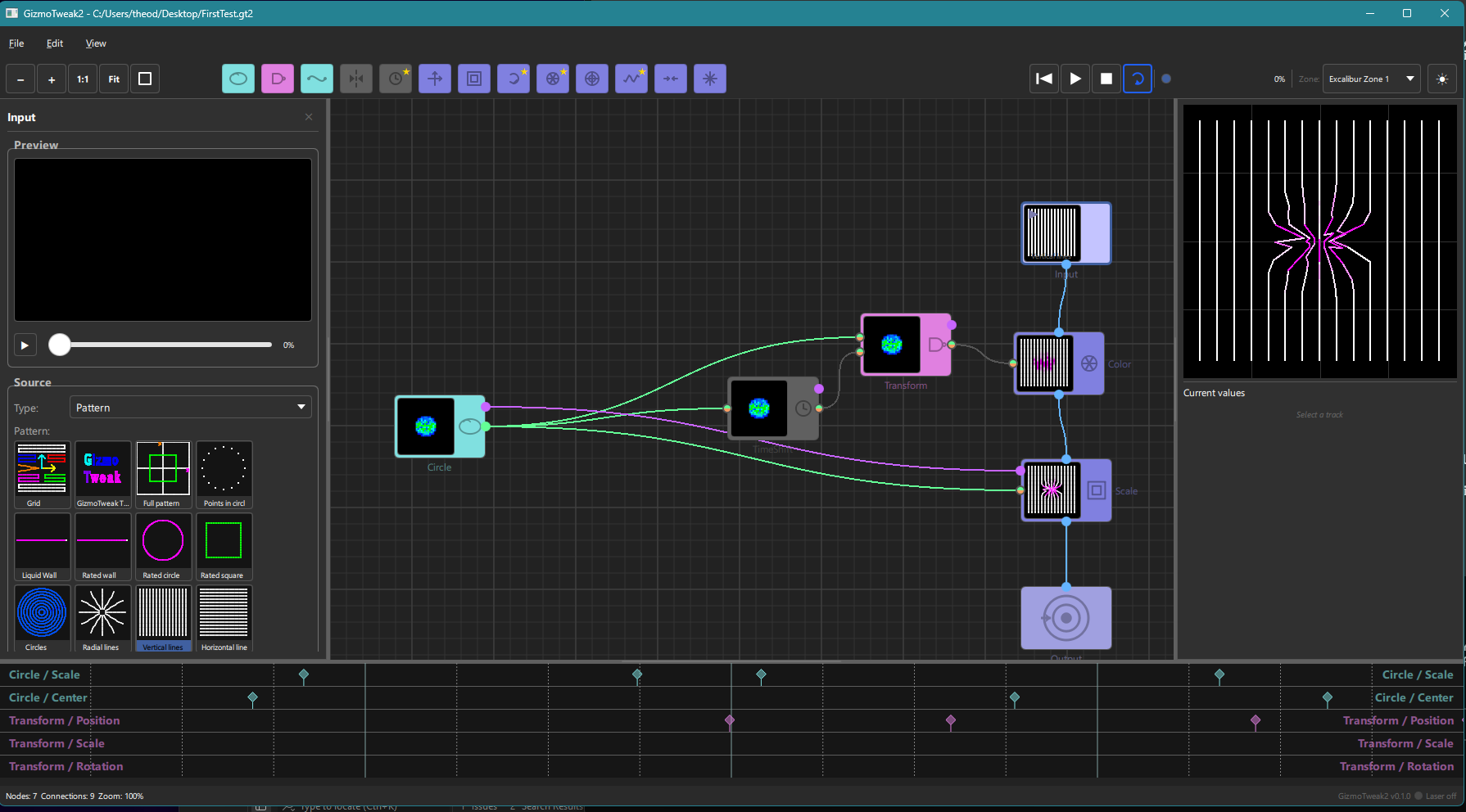
Task: Open the Color wheel node tool
Action: (553, 79)
